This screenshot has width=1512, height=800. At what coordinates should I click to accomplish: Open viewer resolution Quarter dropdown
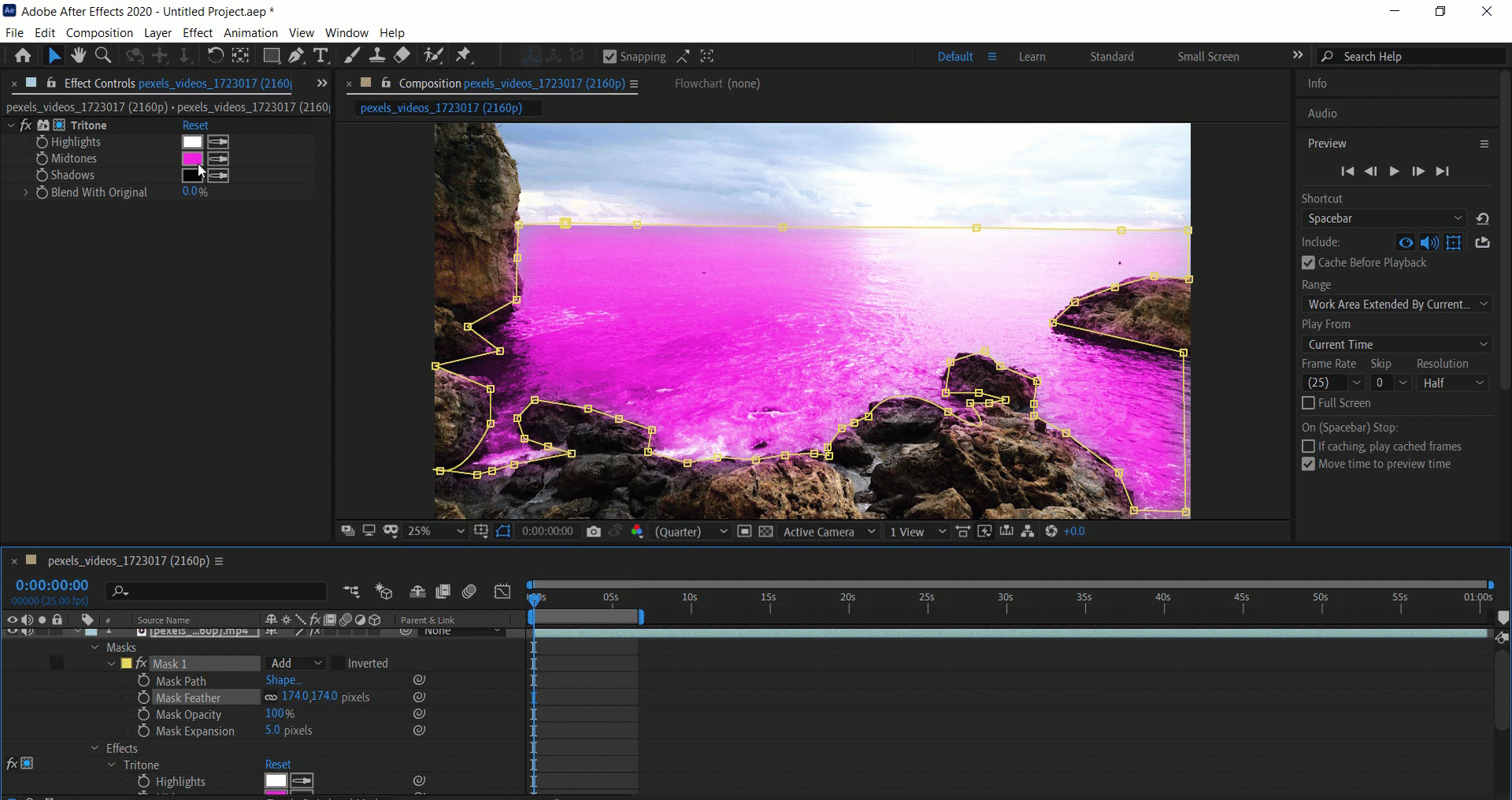691,531
